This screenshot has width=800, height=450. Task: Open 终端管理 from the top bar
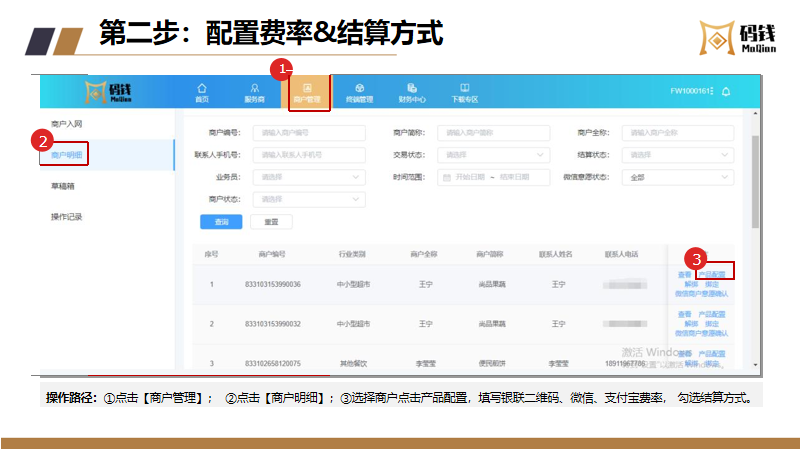359,92
